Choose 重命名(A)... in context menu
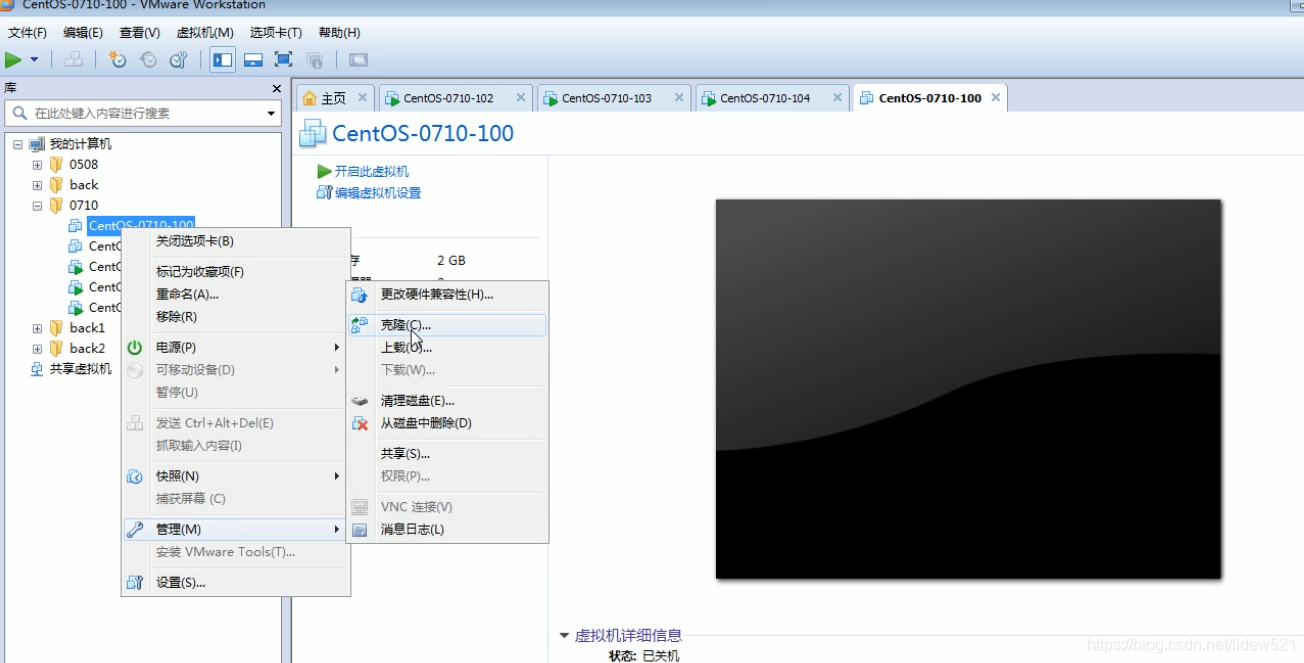The width and height of the screenshot is (1304, 663). [236, 294]
